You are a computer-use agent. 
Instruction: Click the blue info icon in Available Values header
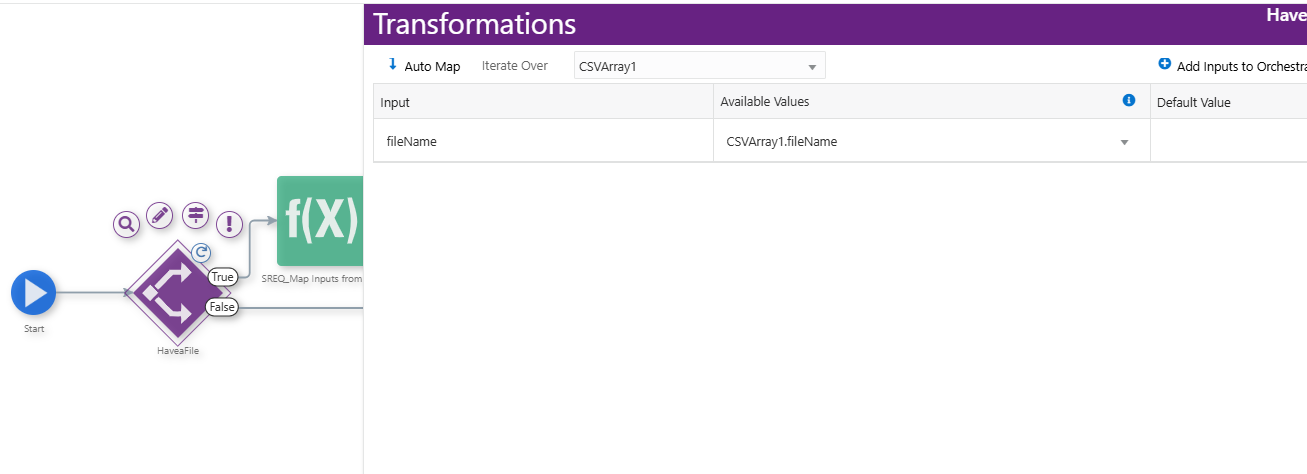[x=1129, y=100]
